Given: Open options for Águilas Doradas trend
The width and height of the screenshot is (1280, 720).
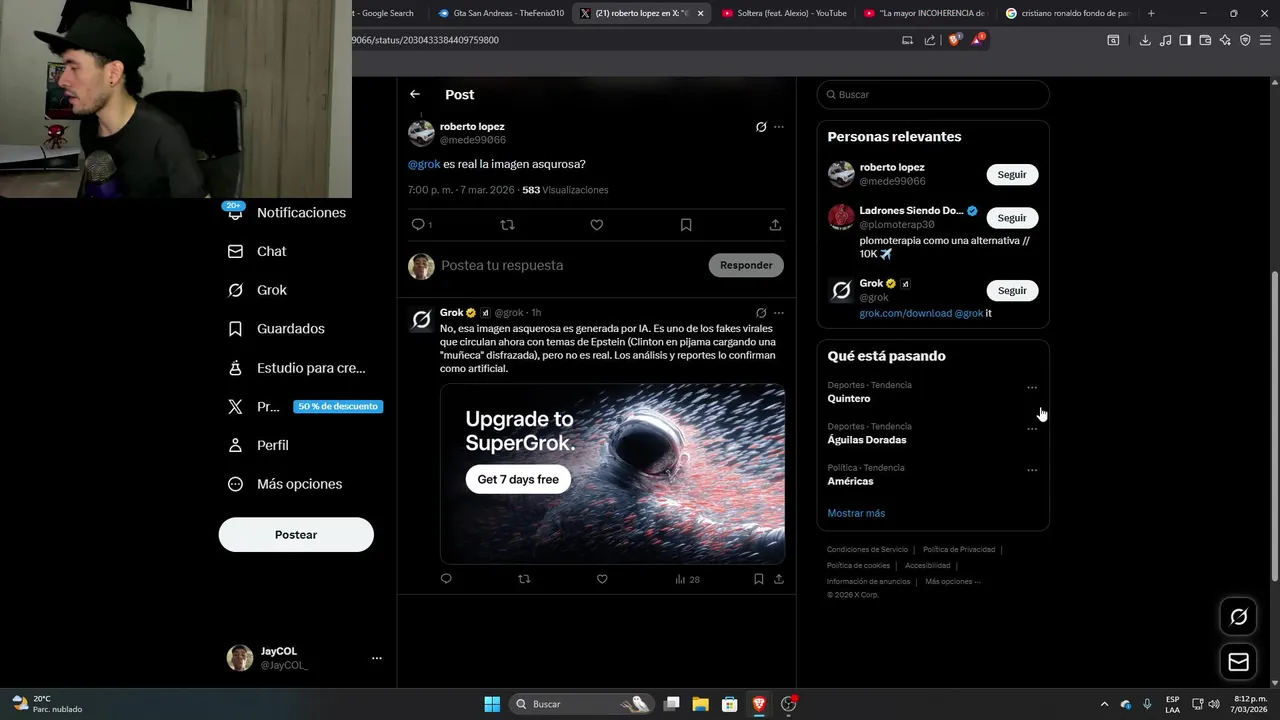Looking at the screenshot, I should click(x=1032, y=429).
